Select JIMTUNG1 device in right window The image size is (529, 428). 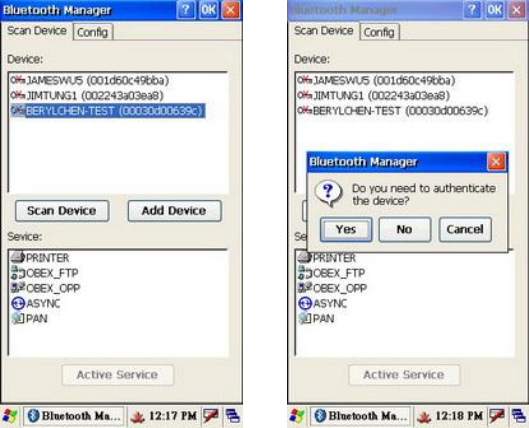382,95
